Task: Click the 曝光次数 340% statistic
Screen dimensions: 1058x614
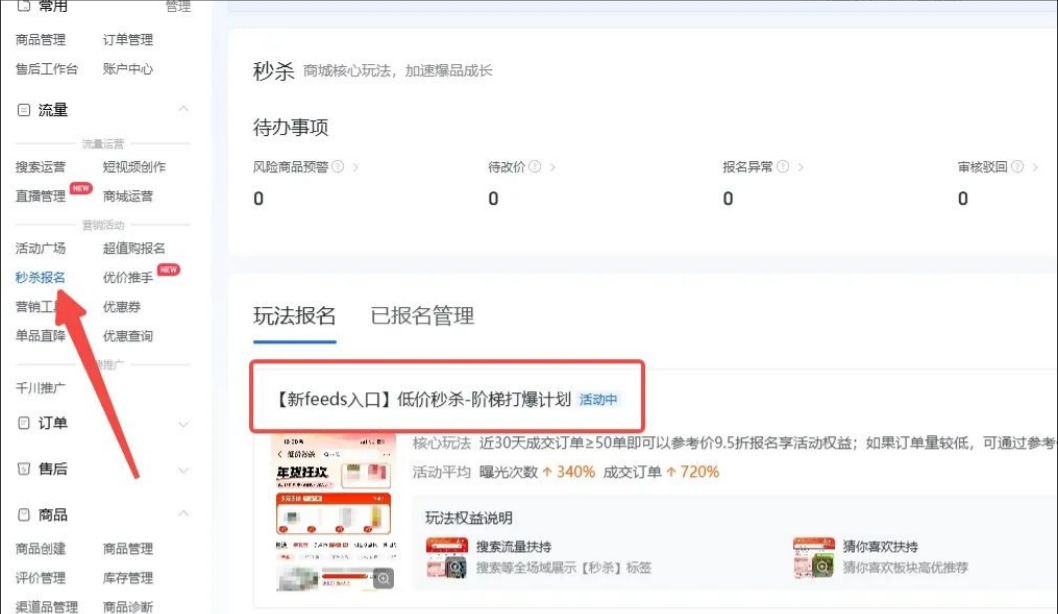Action: coord(537,472)
